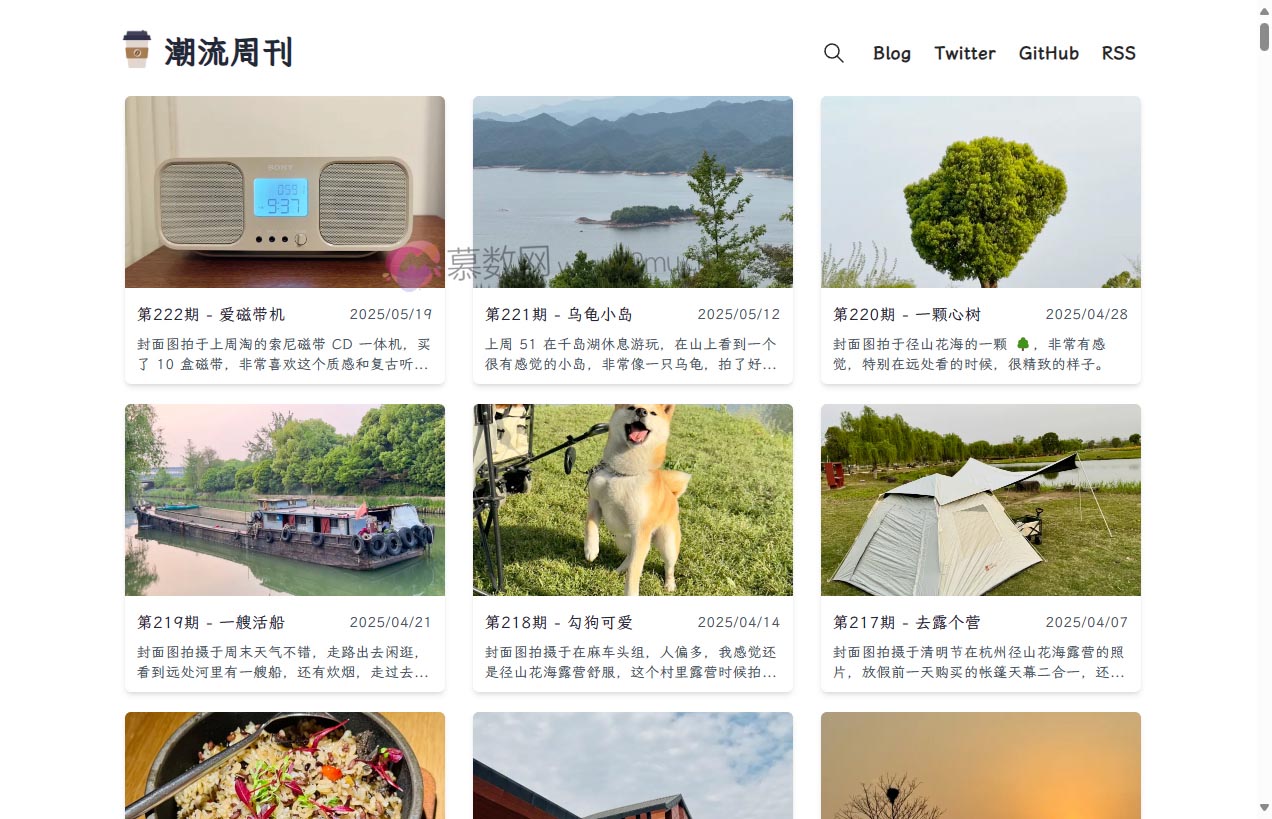Select article title 第217期 - 去露个营
This screenshot has width=1272, height=819.
tap(907, 622)
